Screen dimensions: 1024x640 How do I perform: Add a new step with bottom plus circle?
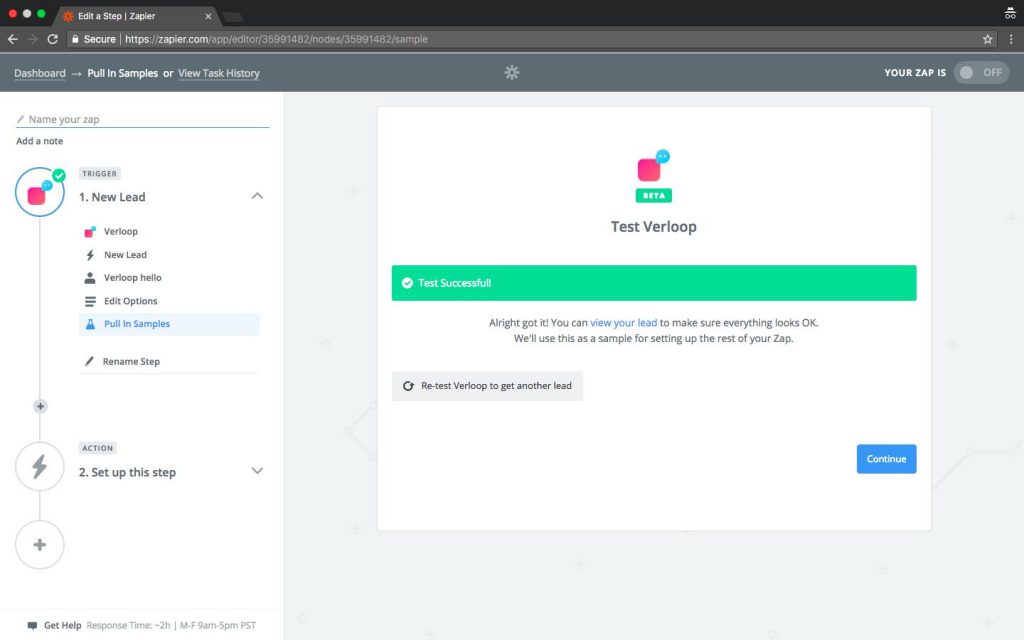pyautogui.click(x=39, y=545)
